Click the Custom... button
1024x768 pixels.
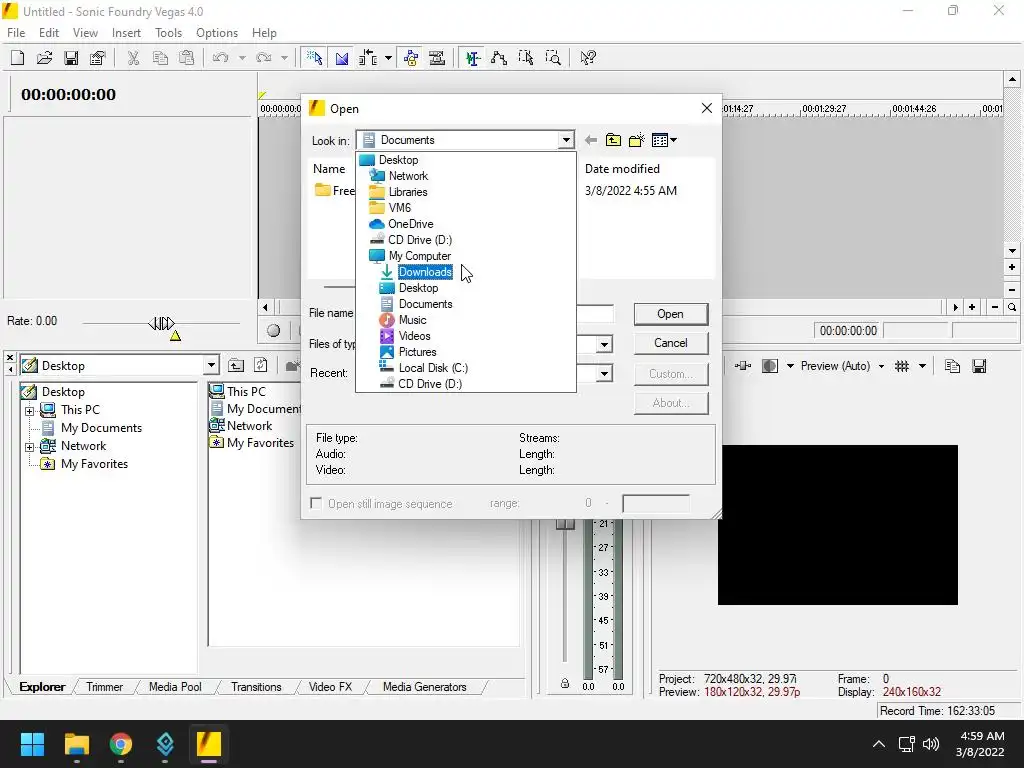[x=671, y=374]
